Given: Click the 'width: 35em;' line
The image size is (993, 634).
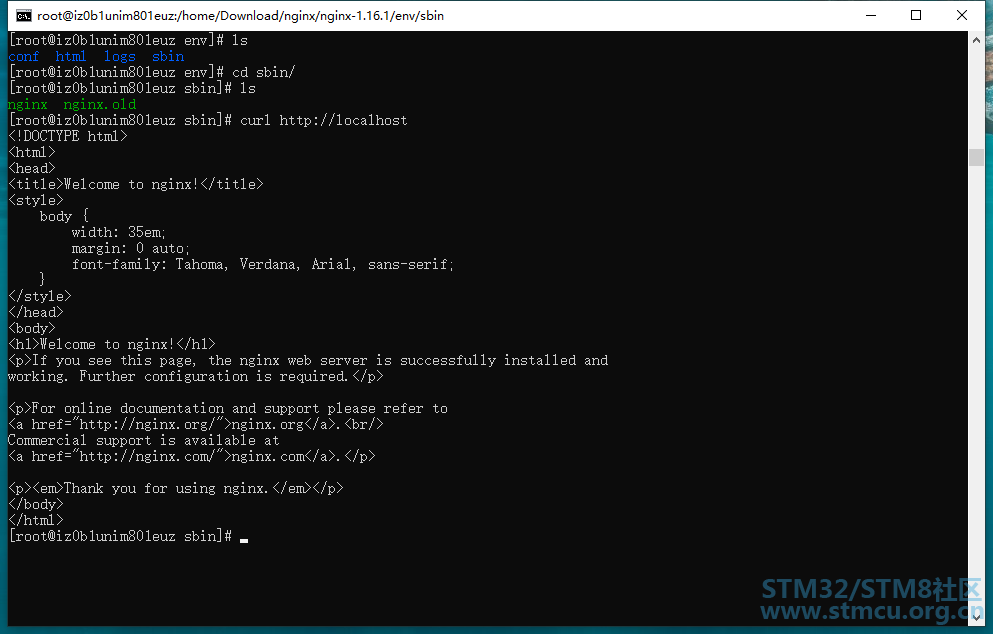Looking at the screenshot, I should click(118, 232).
